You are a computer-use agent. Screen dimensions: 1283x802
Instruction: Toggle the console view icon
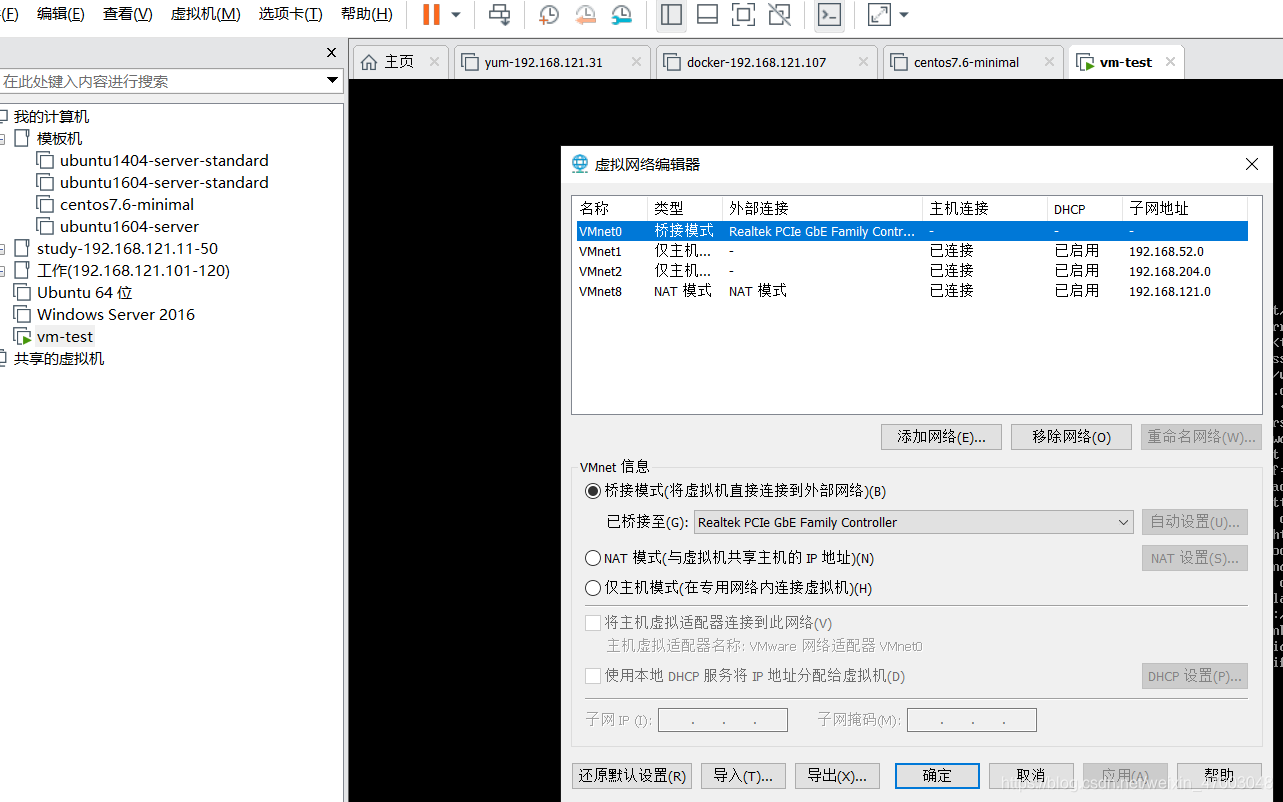point(829,15)
